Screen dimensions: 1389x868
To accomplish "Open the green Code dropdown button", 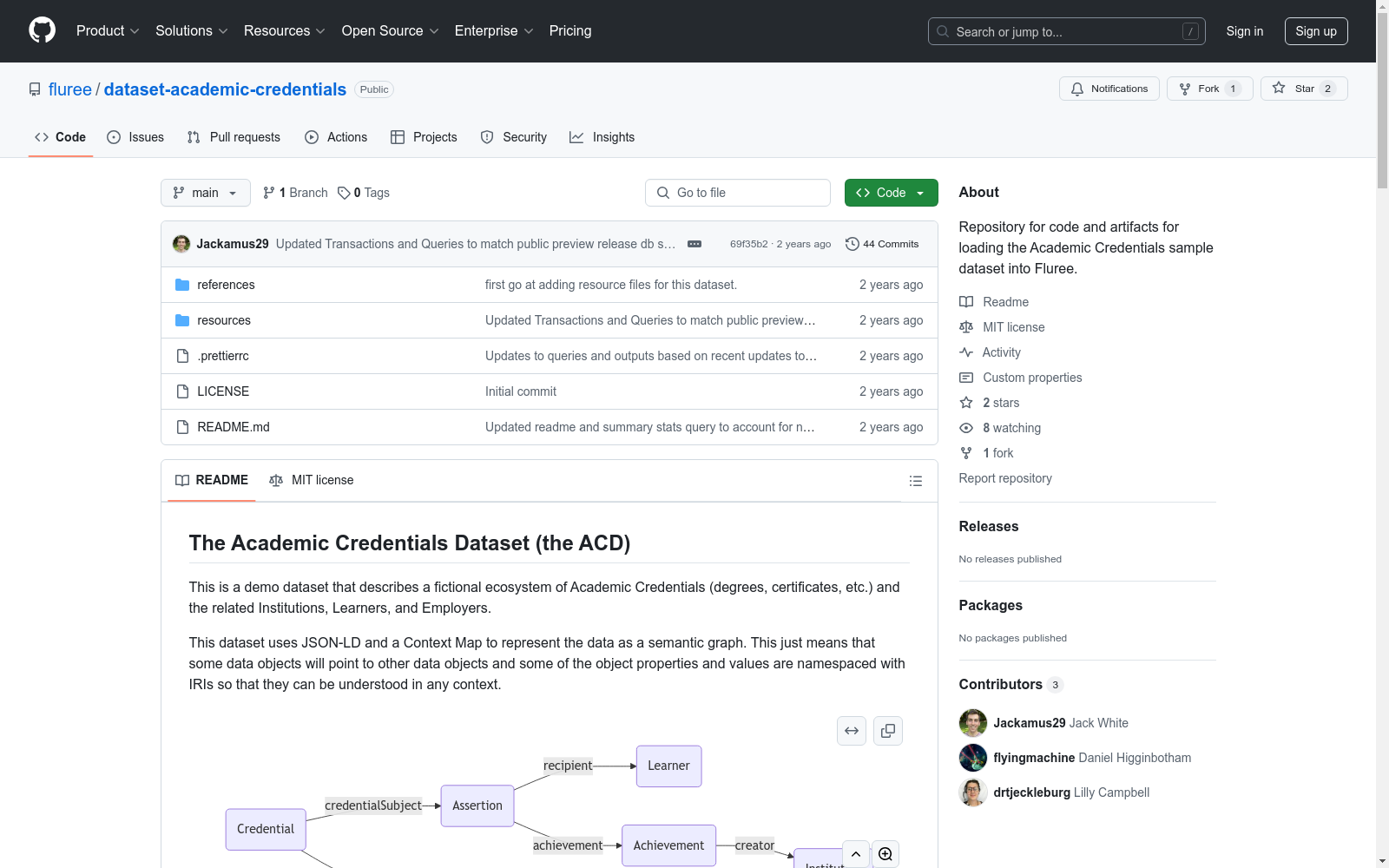I will pyautogui.click(x=892, y=193).
